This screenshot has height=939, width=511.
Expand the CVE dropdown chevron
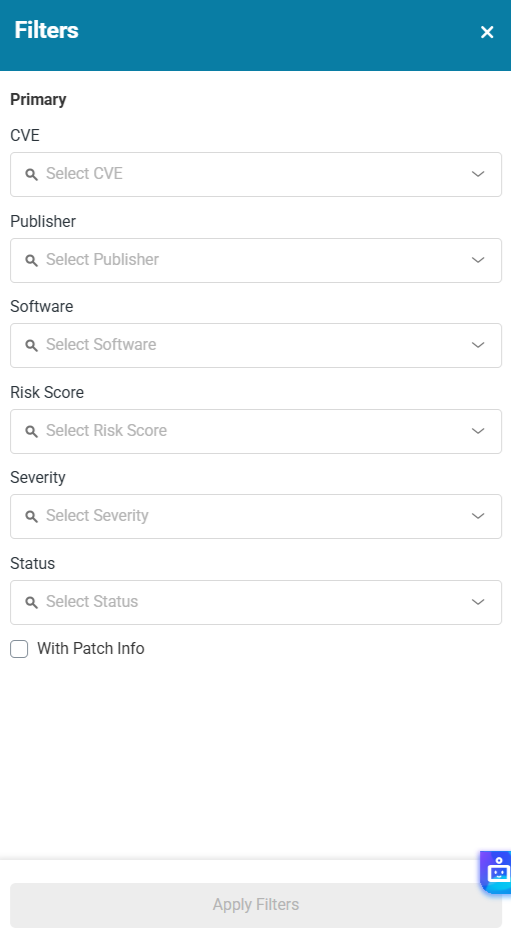(x=478, y=174)
